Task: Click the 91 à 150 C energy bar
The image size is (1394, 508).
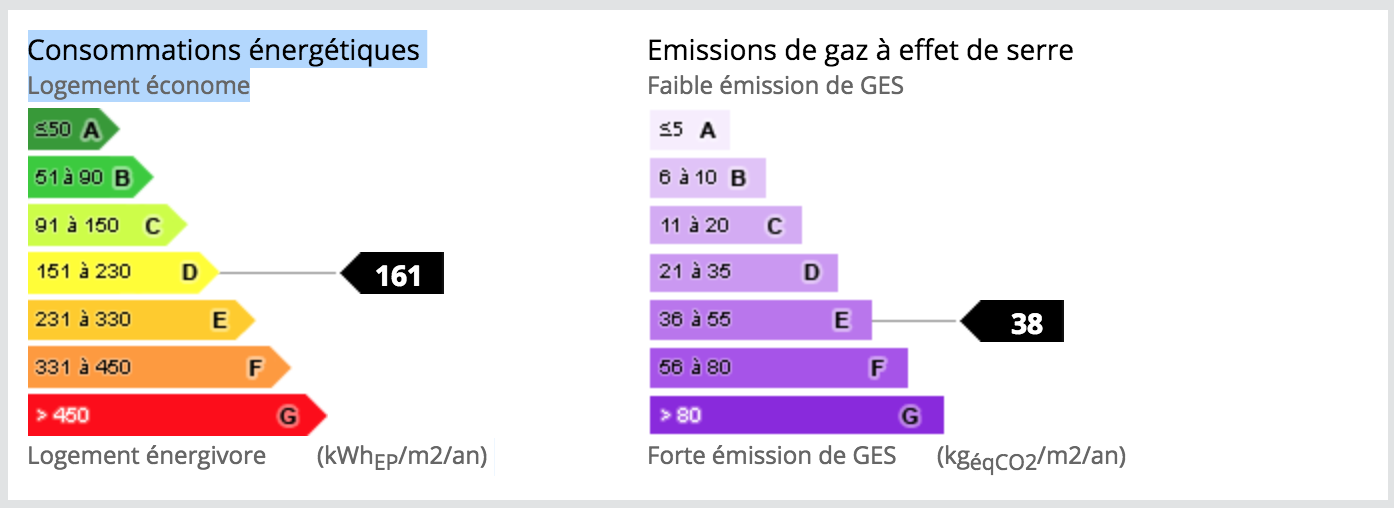Action: pos(107,225)
